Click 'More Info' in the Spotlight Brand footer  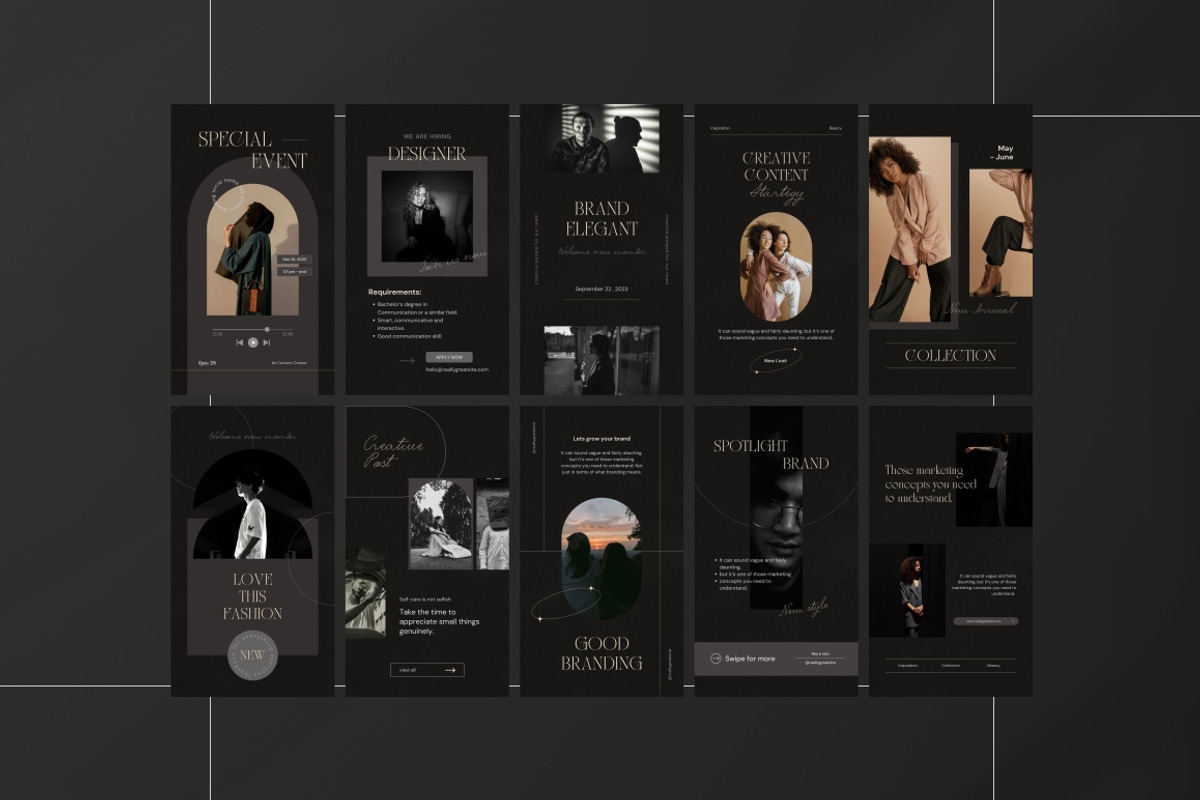point(821,653)
